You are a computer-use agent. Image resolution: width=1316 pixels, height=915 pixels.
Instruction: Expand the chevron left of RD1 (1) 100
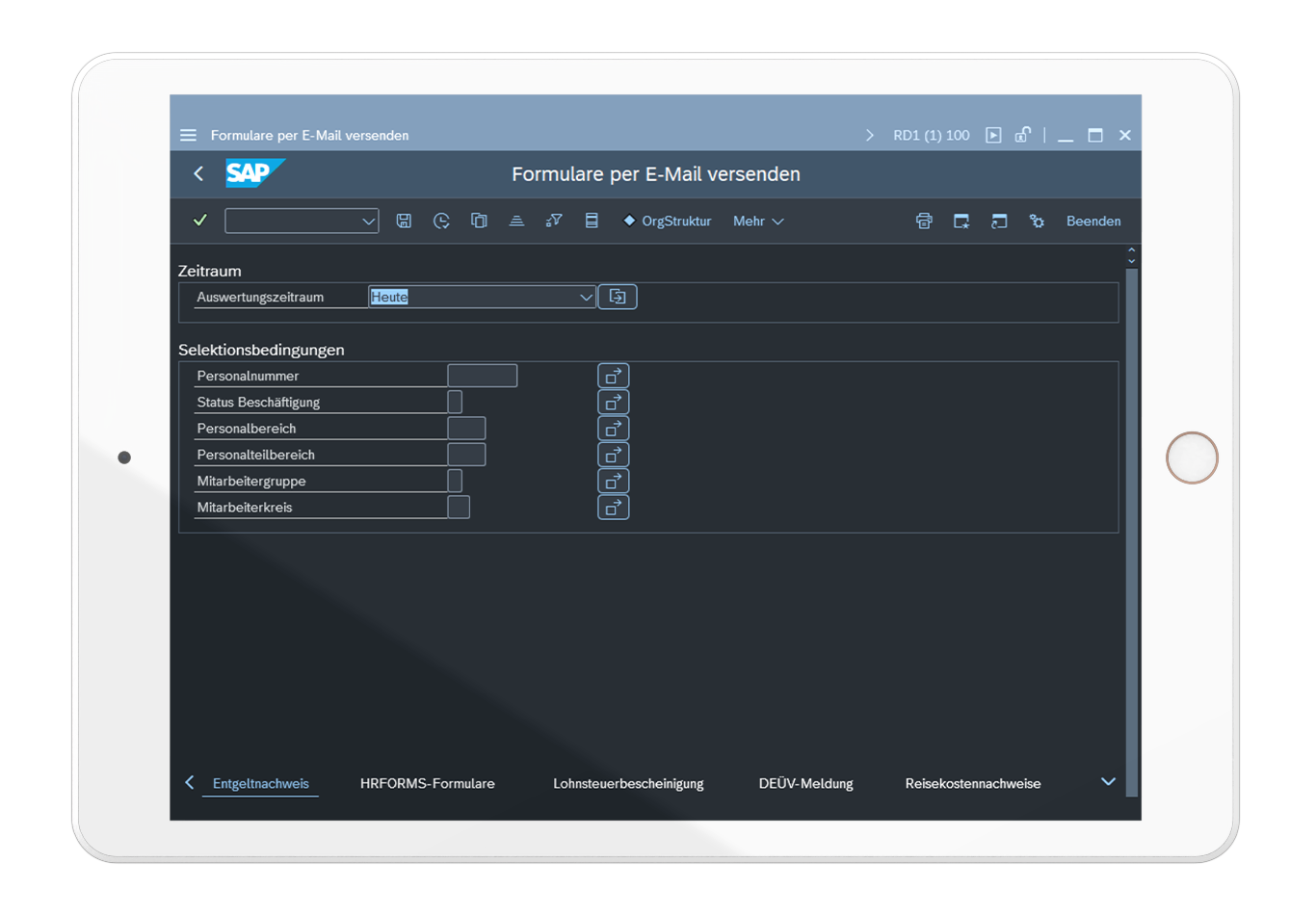pyautogui.click(x=870, y=135)
